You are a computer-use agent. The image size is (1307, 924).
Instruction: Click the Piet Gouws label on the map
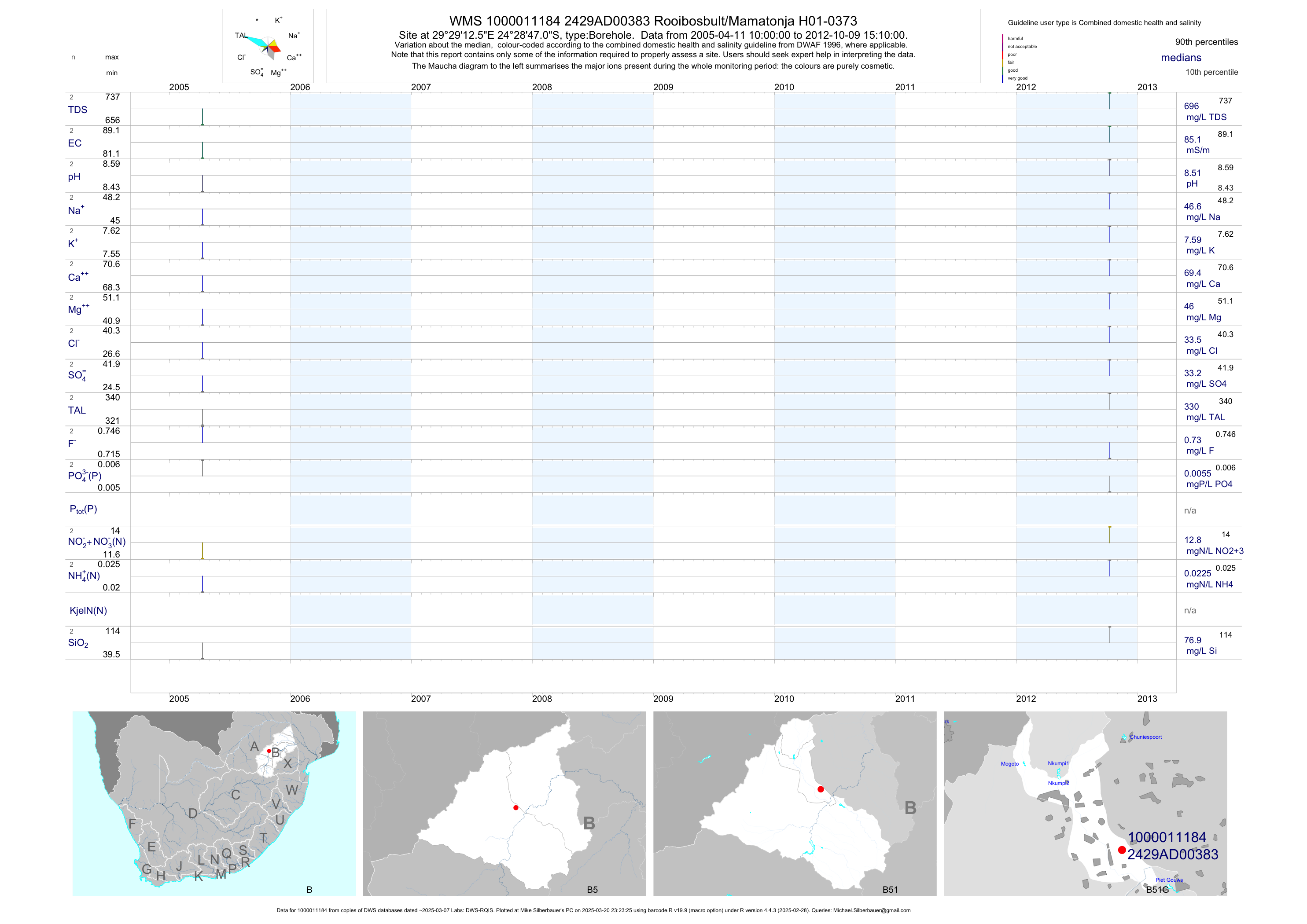coord(1169,880)
